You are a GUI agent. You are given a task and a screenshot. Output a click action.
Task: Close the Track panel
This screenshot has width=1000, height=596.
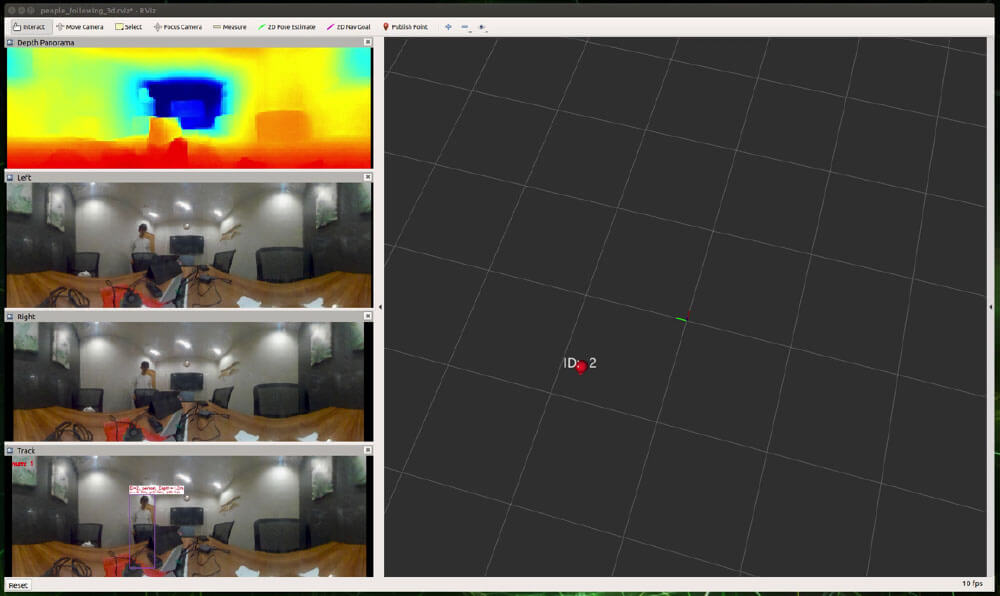368,451
